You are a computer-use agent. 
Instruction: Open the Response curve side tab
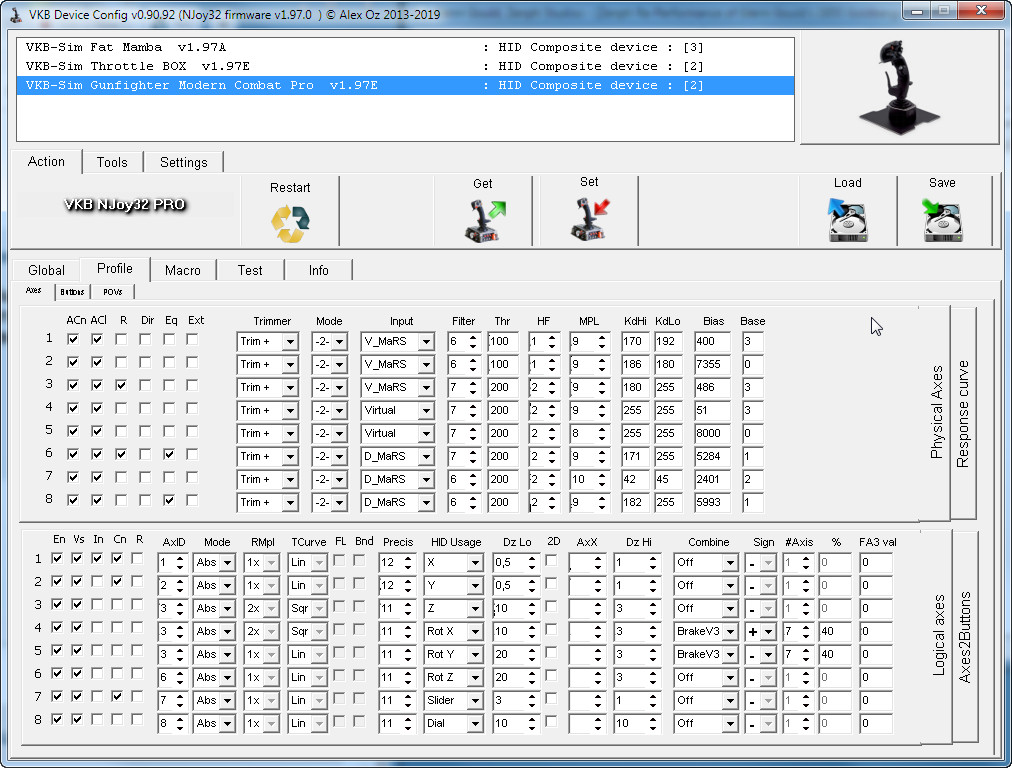963,413
